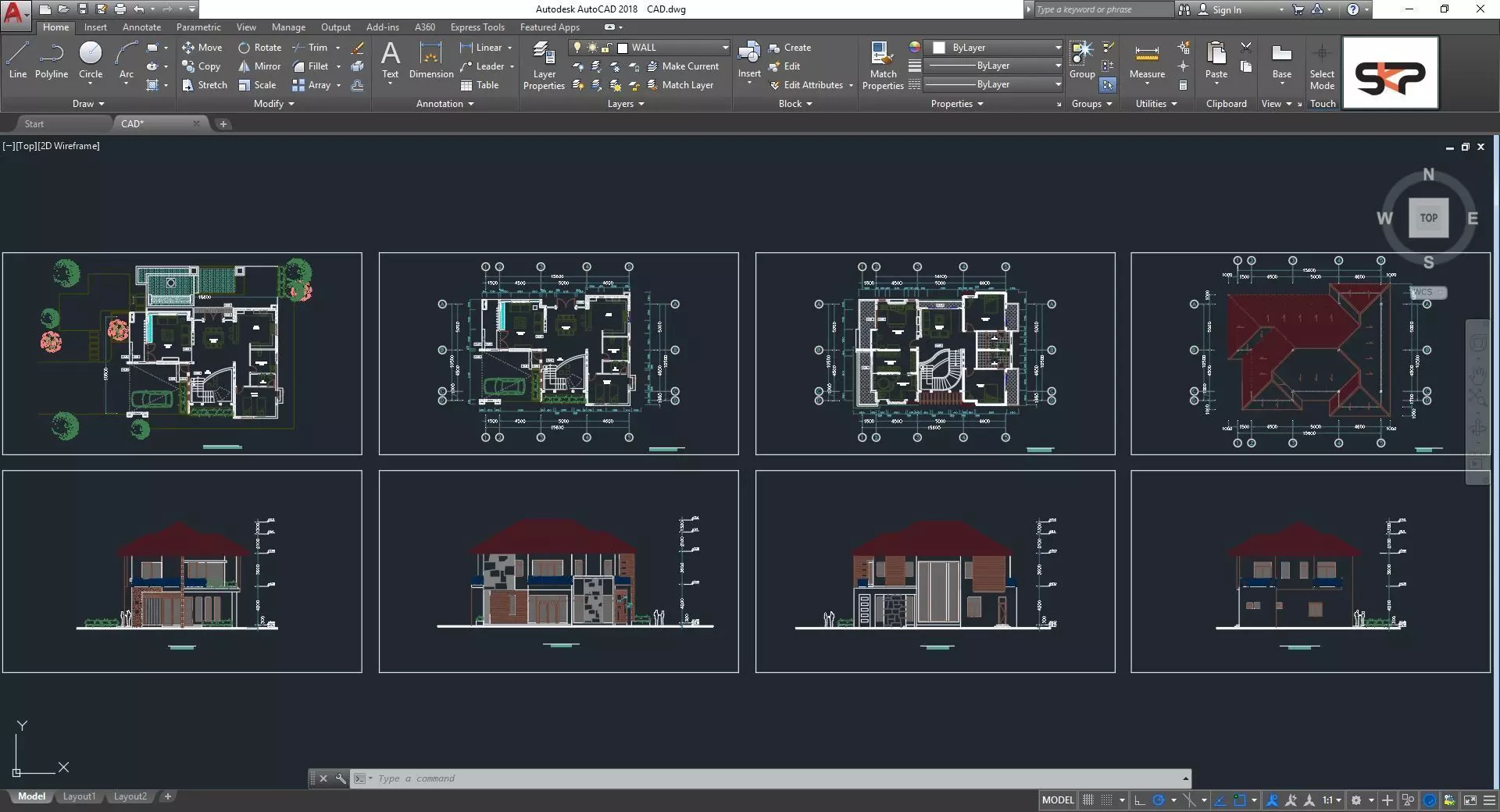
Task: Switch to the Insert ribbon tab
Action: [95, 27]
